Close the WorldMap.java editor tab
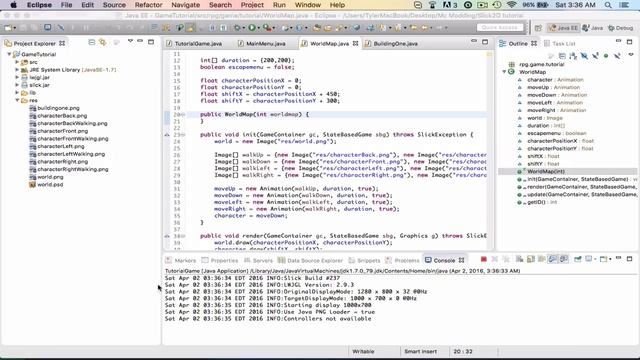The image size is (640, 360). [x=356, y=43]
